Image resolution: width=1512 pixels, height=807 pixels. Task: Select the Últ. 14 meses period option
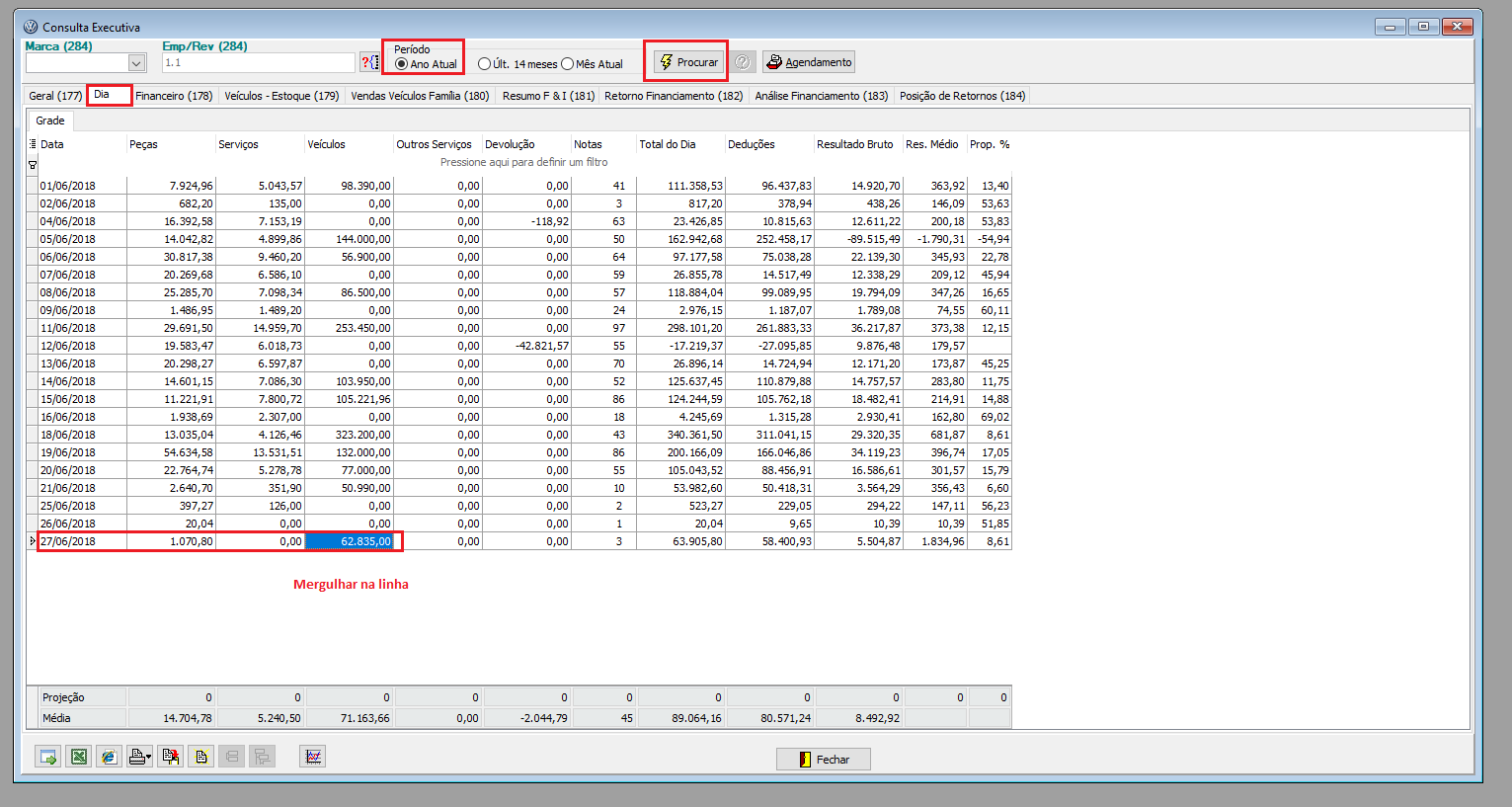coord(517,64)
